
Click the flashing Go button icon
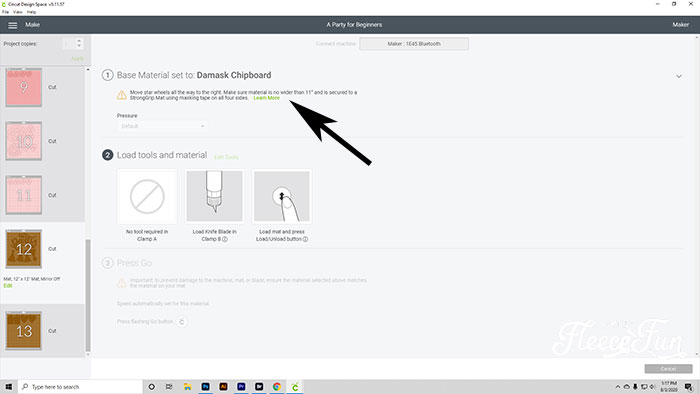point(181,322)
